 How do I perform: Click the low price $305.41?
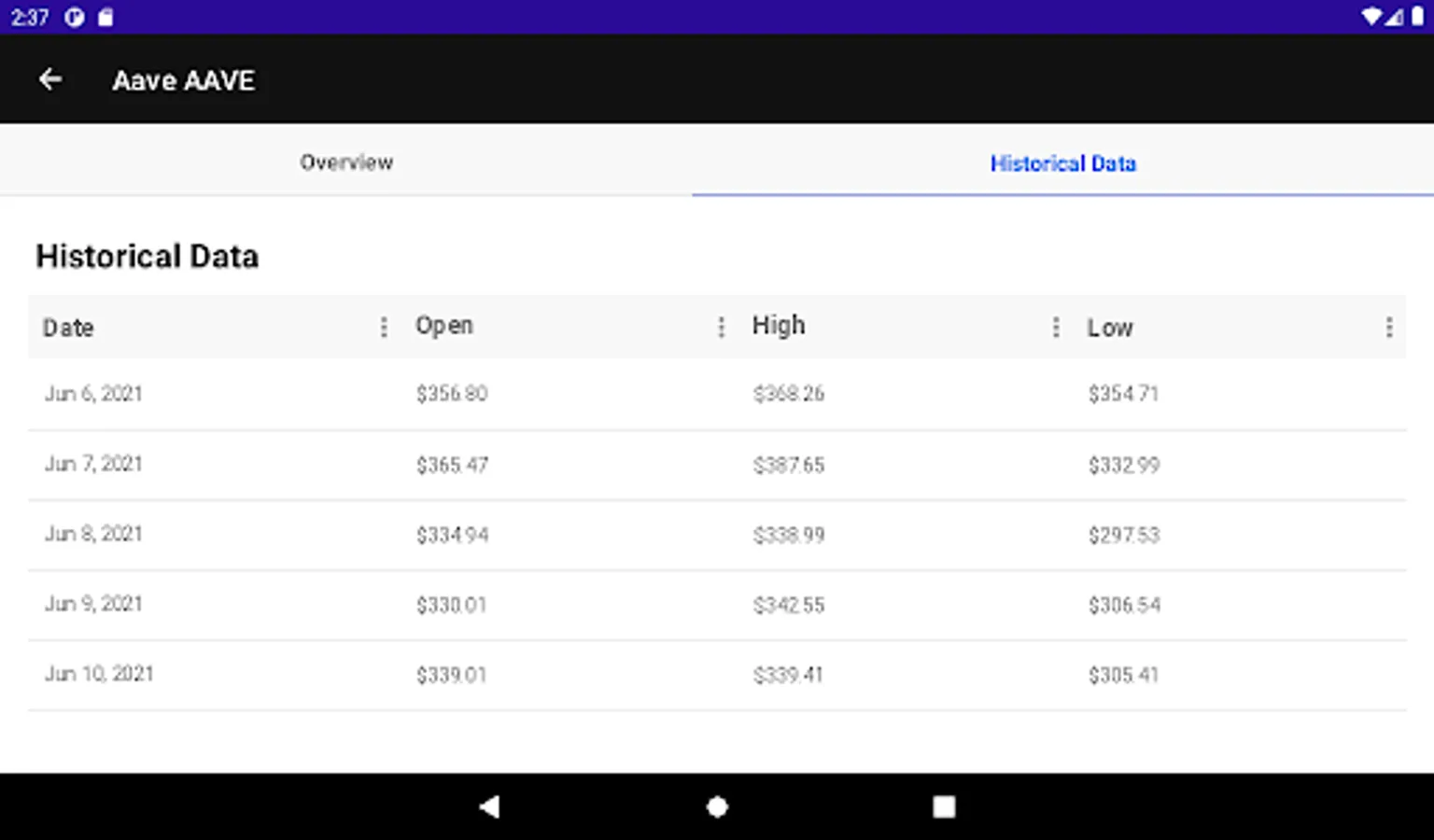[1123, 675]
